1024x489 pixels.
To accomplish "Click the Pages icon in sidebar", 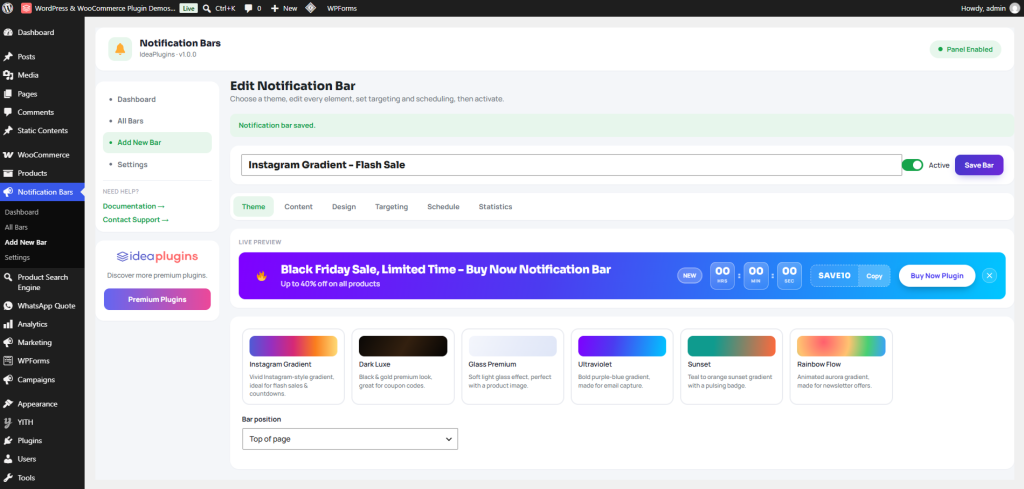I will pyautogui.click(x=8, y=94).
